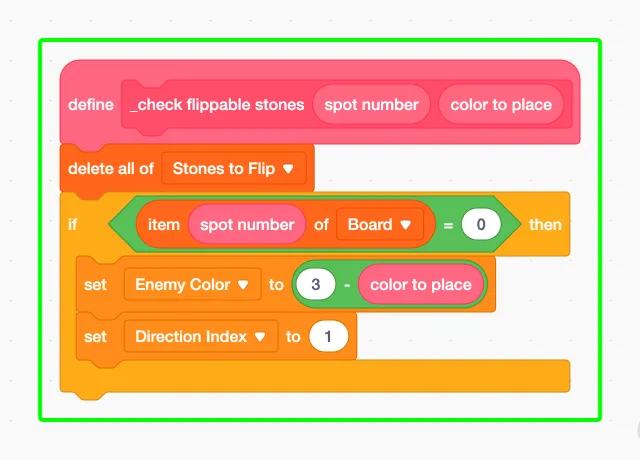Click the bottom arm of the if block
The width and height of the screenshot is (640, 460).
pyautogui.click(x=315, y=376)
